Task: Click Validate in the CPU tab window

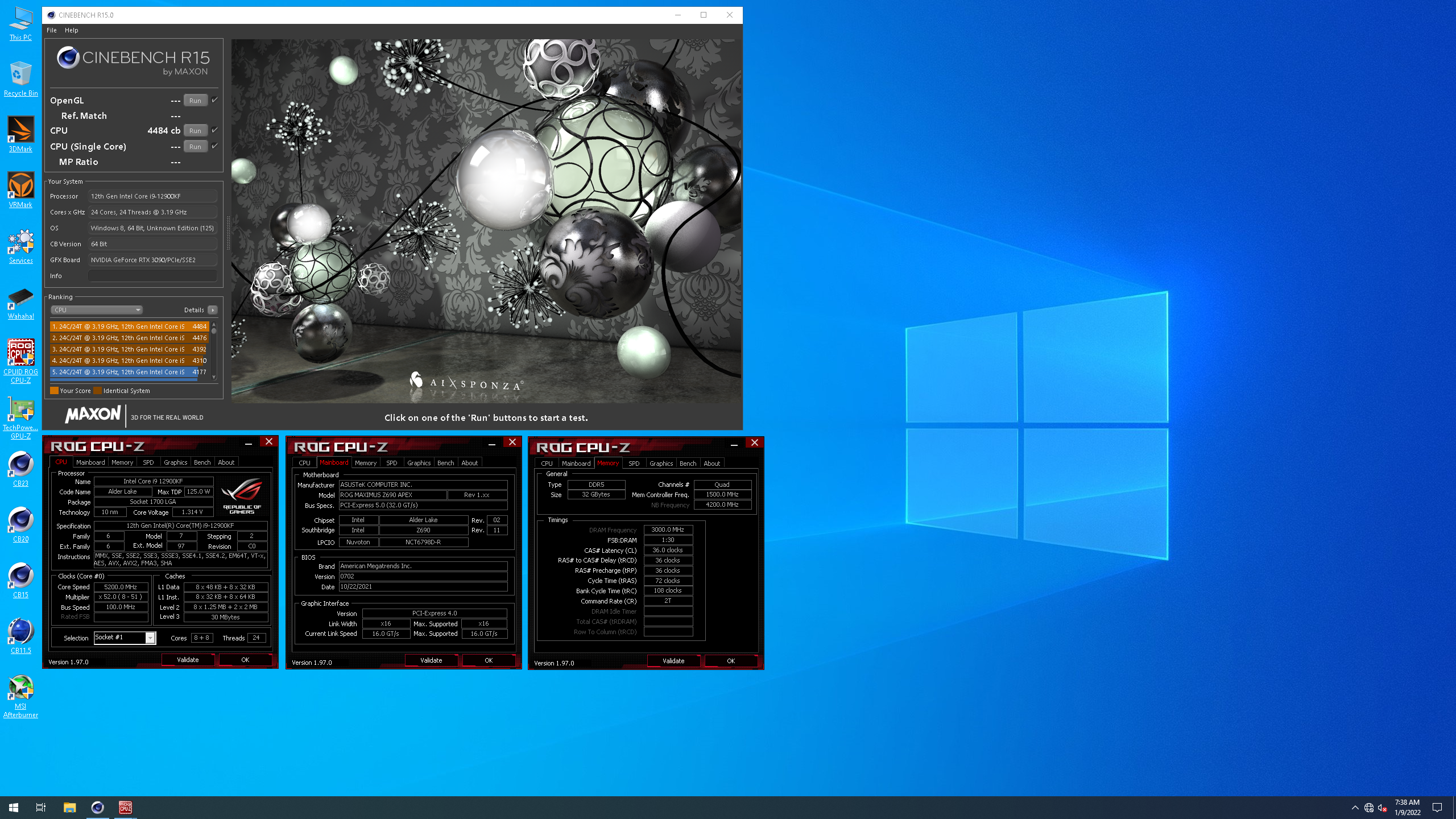Action: click(188, 660)
